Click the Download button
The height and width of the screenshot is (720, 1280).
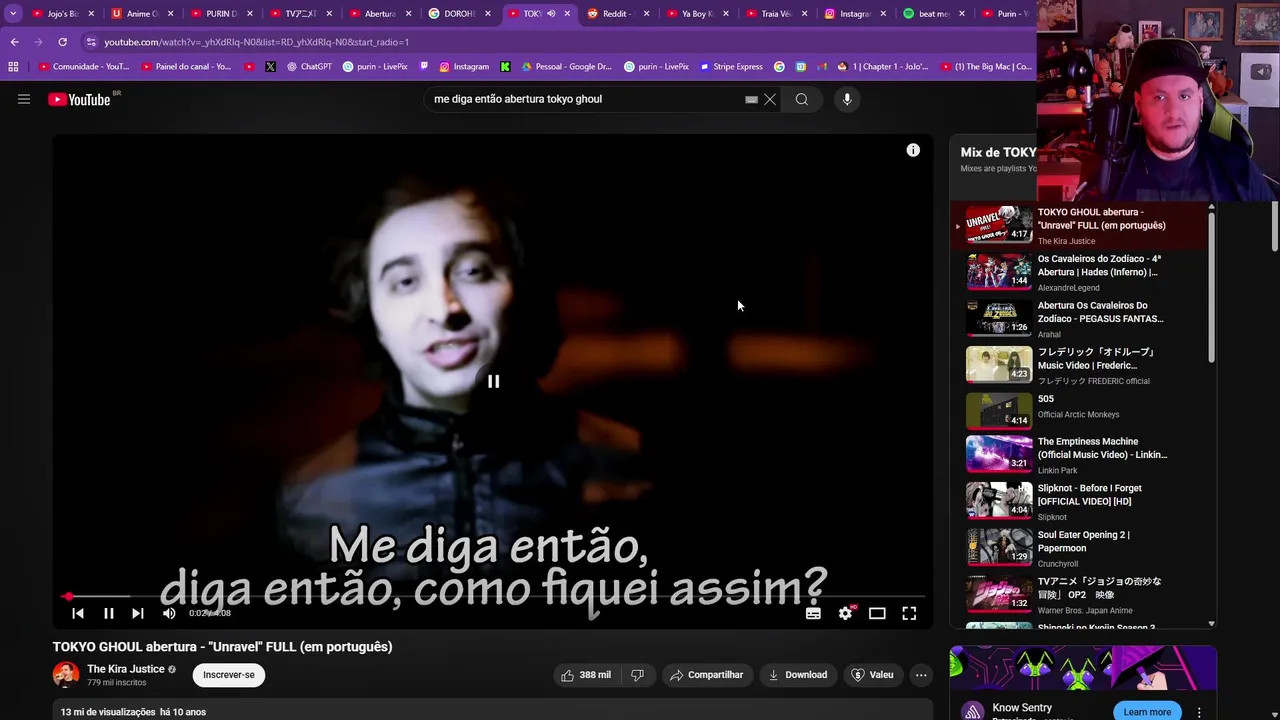pos(798,675)
